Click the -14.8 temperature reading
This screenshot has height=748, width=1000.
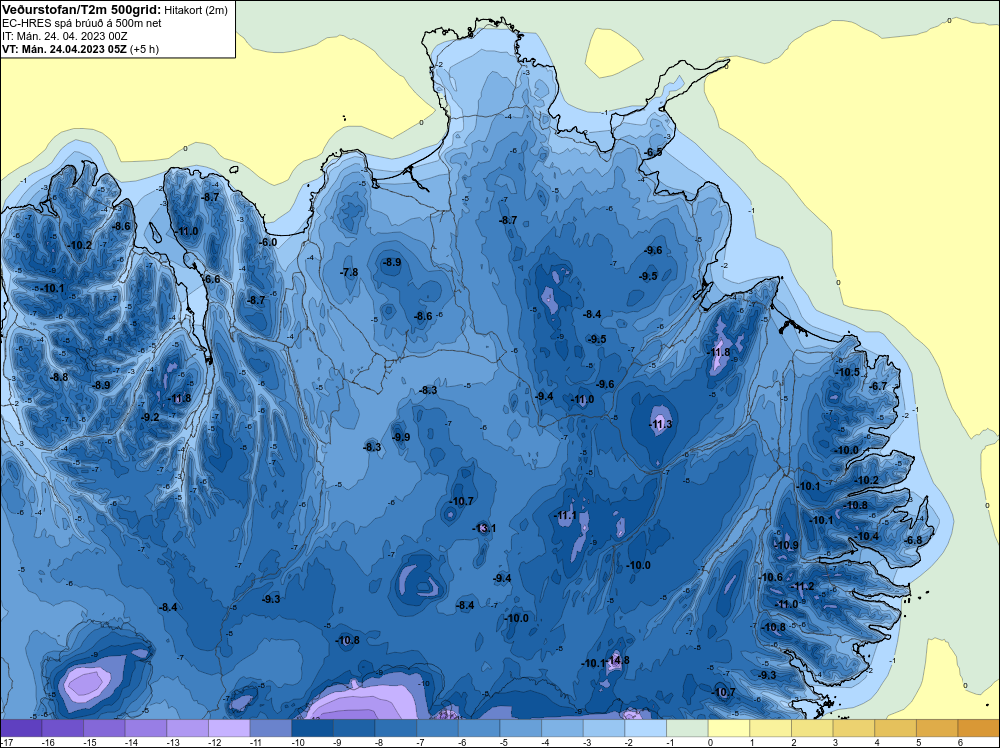click(x=617, y=660)
